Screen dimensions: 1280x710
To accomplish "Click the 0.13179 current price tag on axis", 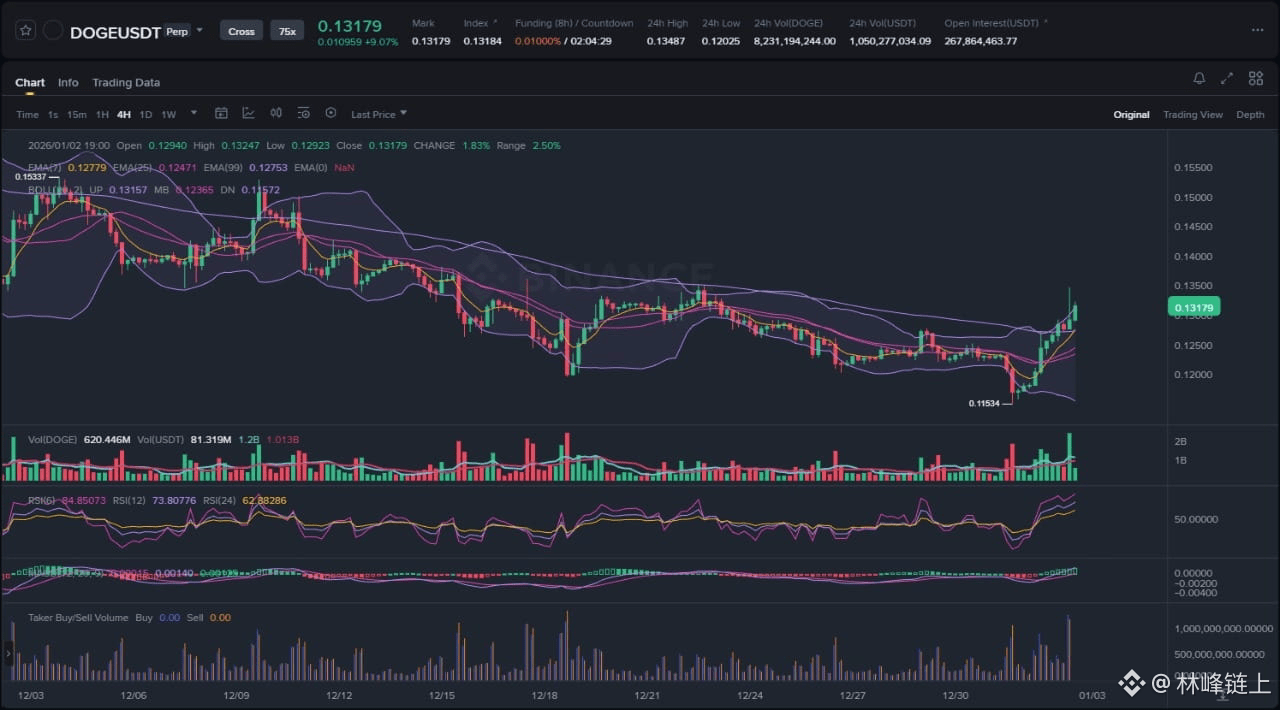I will coord(1194,308).
